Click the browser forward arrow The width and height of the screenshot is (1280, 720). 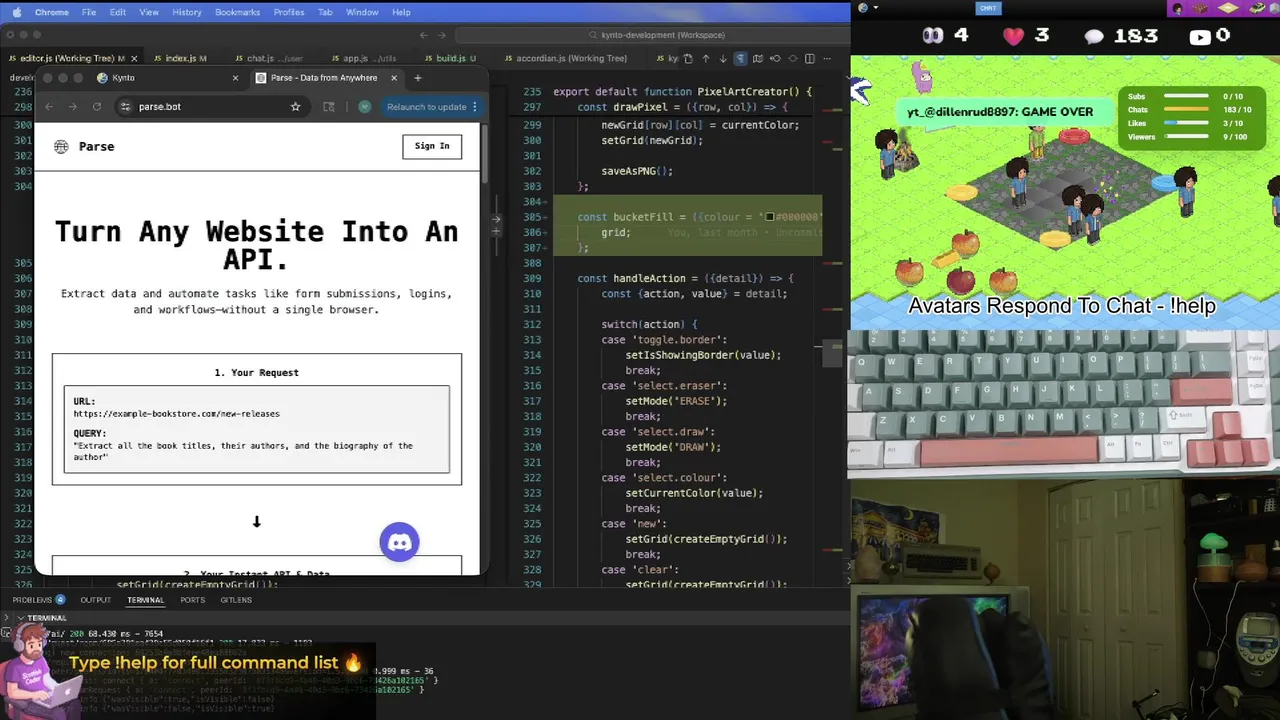72,107
